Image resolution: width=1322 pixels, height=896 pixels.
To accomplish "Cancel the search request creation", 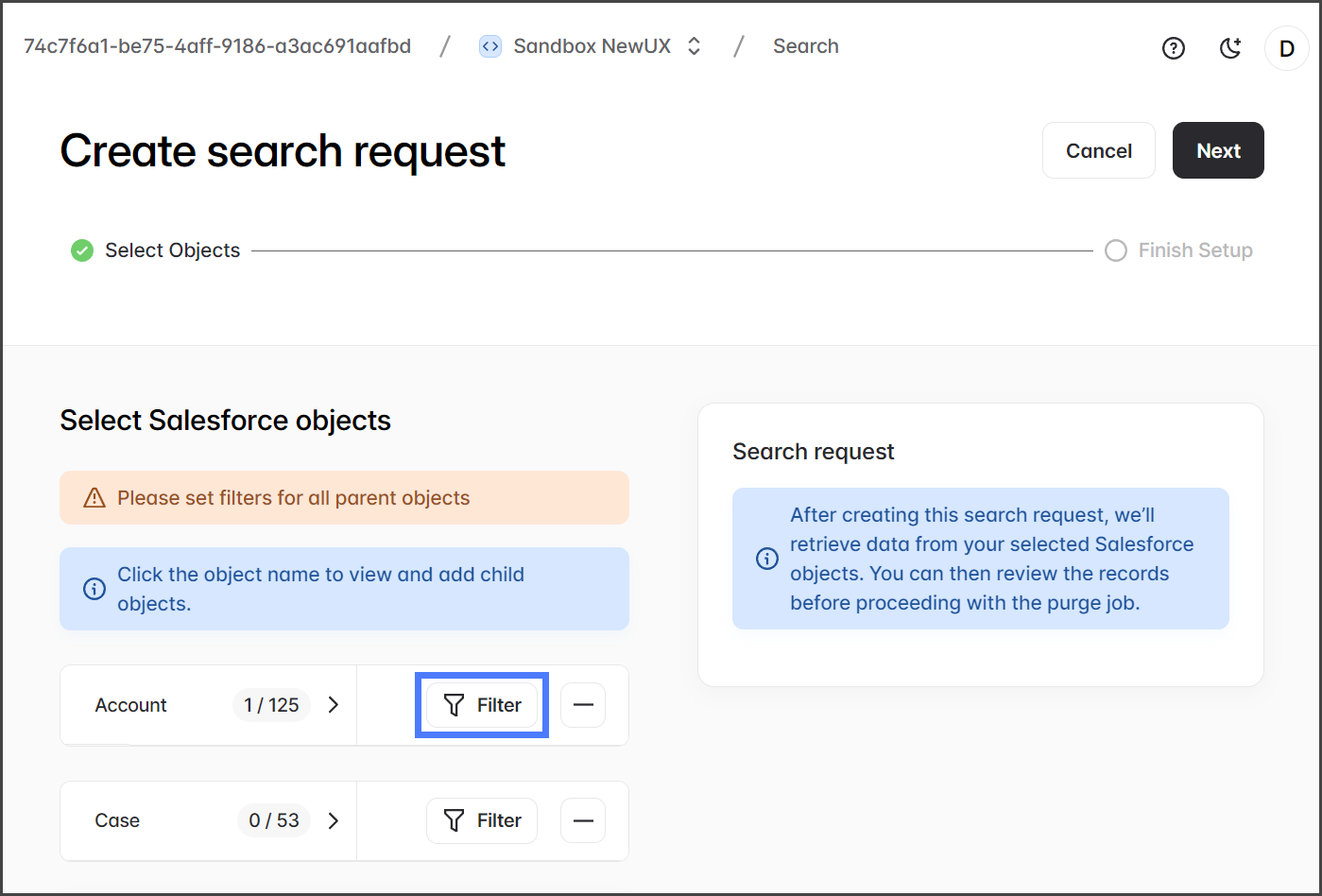I will (1098, 150).
